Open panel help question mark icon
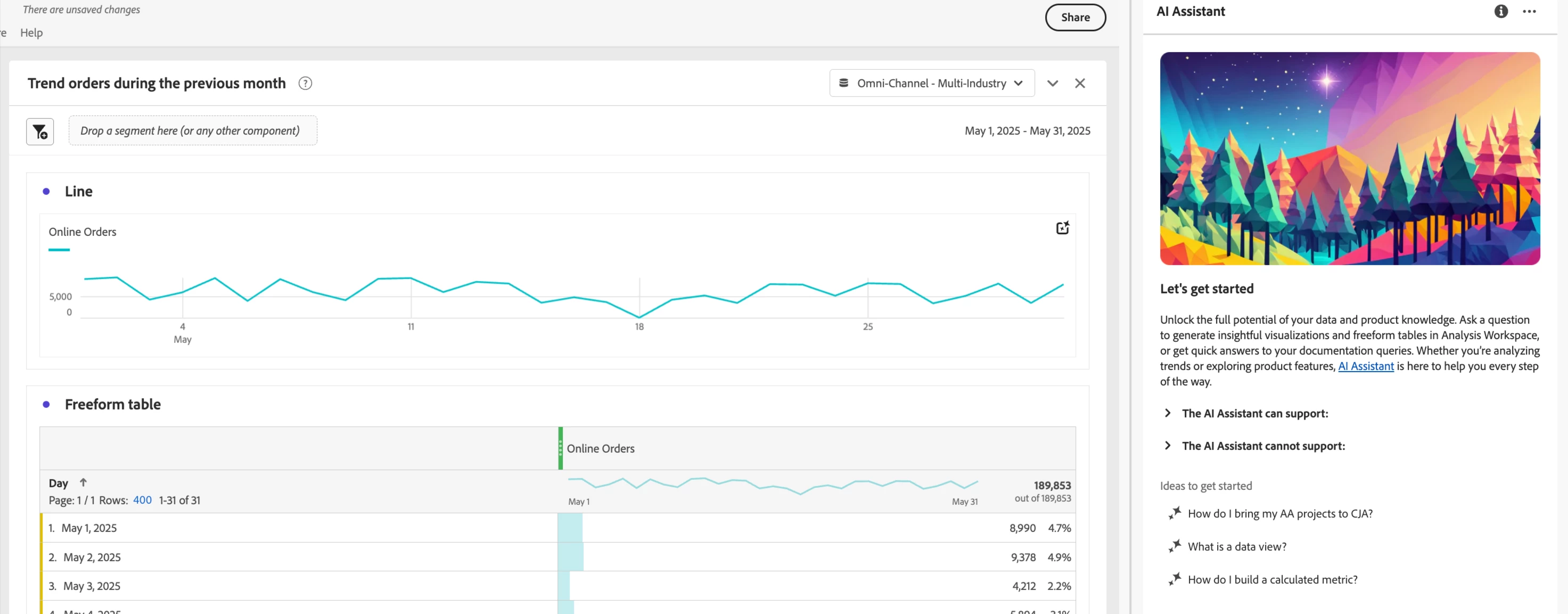This screenshot has width=1568, height=614. coord(305,84)
